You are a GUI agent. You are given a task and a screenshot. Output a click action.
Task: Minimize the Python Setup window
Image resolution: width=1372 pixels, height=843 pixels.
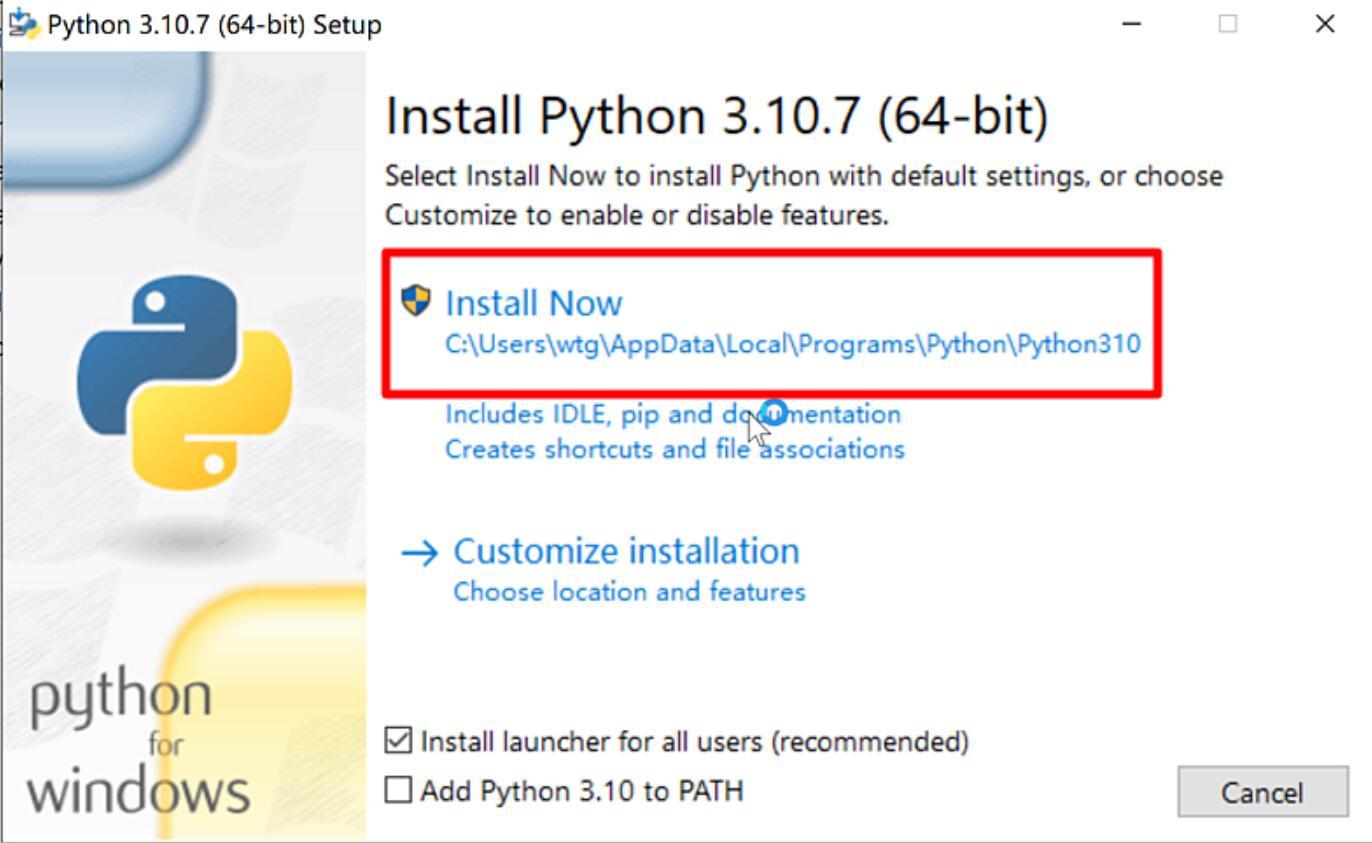1132,24
